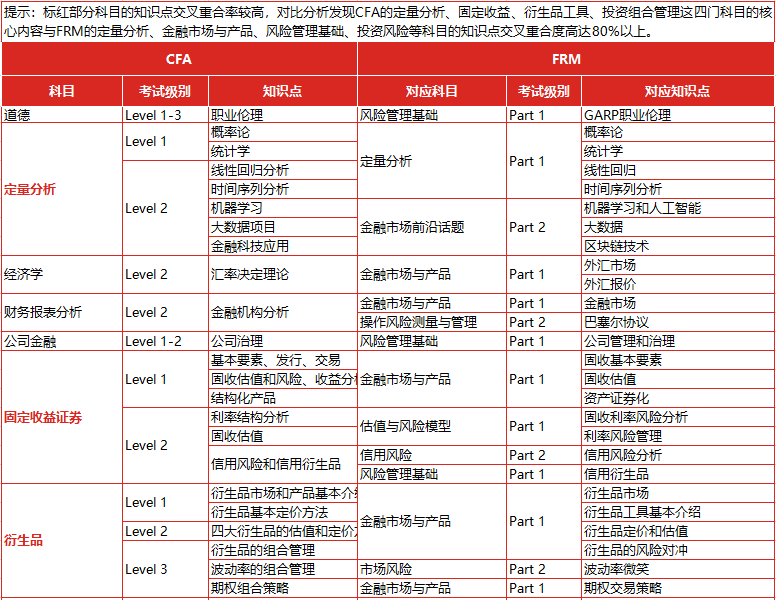The width and height of the screenshot is (776, 600).
Task: Click the 提示 paragraph above the table
Action: [388, 22]
